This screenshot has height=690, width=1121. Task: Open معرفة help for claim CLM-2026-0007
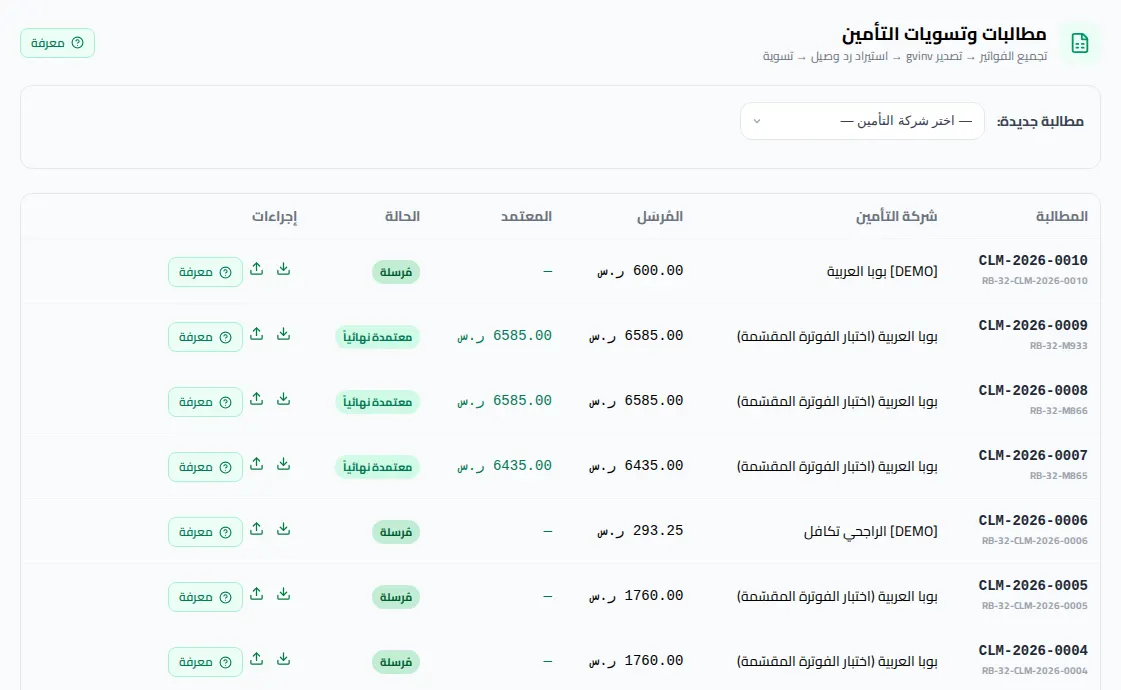coord(205,467)
